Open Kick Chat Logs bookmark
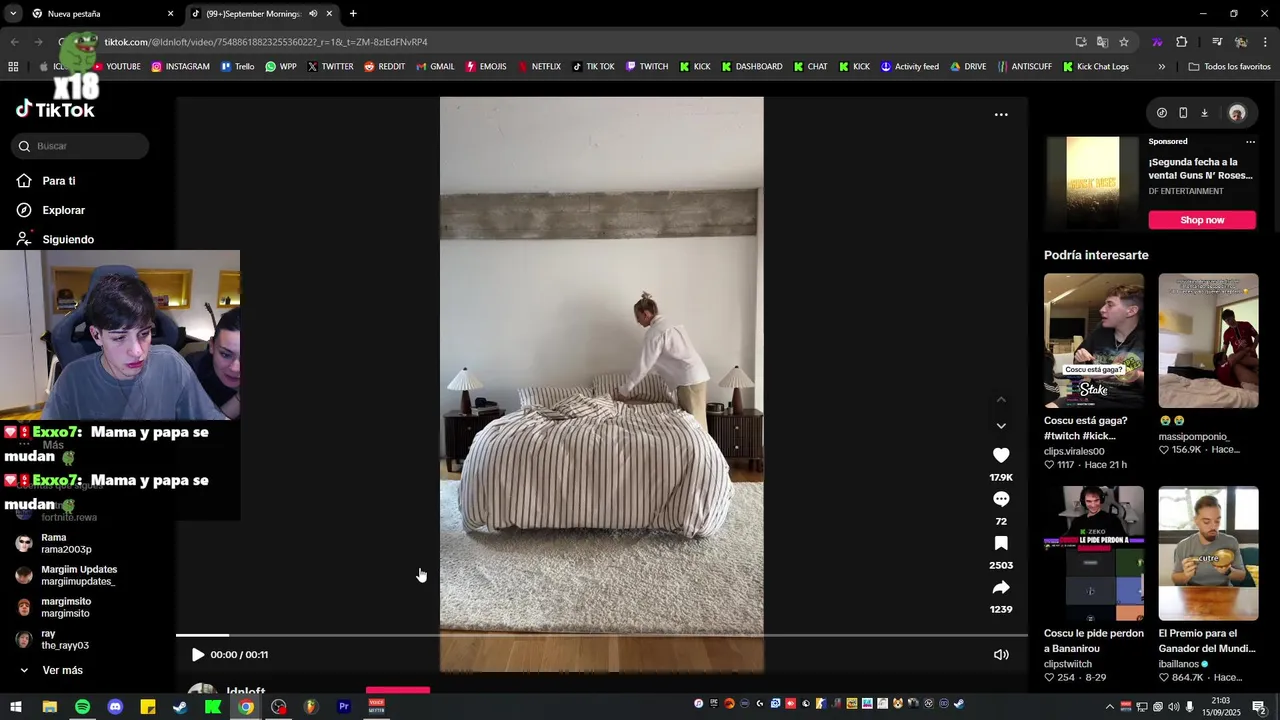 1095,67
